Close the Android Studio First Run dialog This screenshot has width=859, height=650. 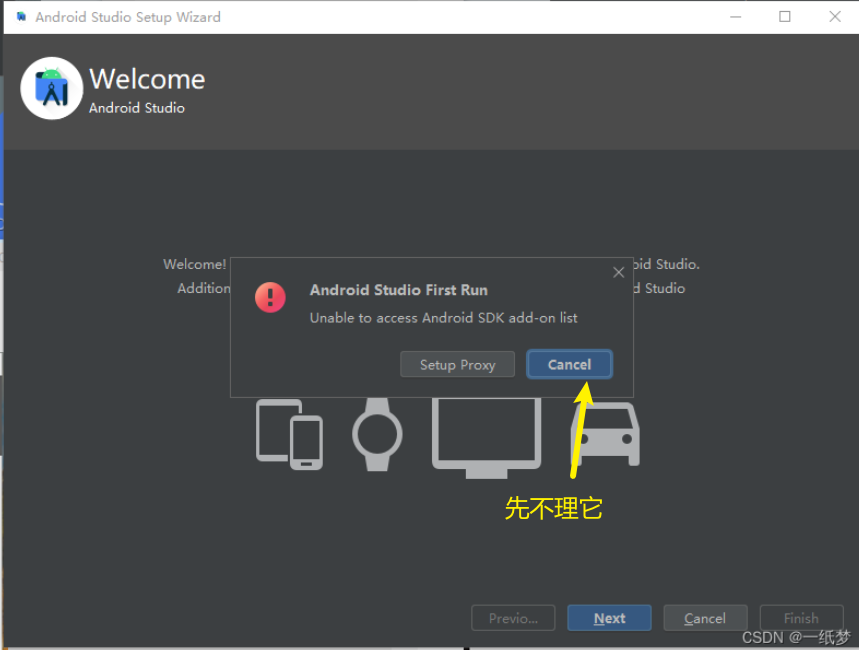[619, 272]
